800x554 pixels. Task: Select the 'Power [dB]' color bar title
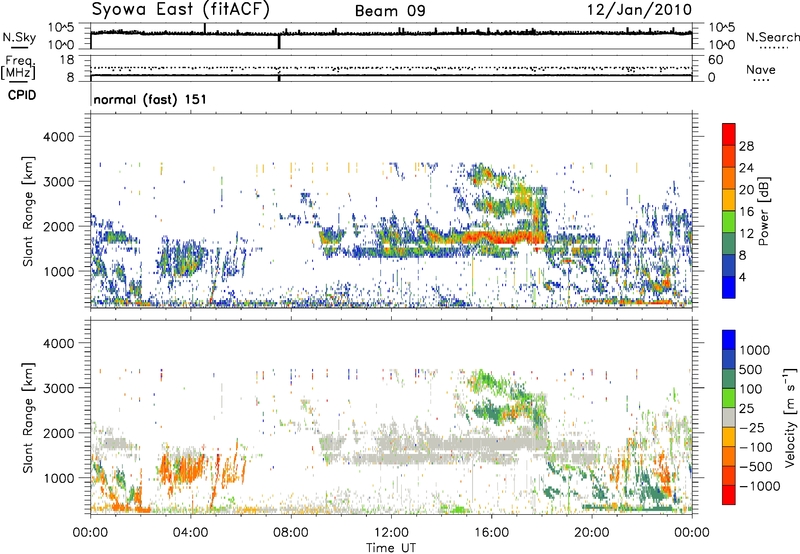(x=764, y=211)
